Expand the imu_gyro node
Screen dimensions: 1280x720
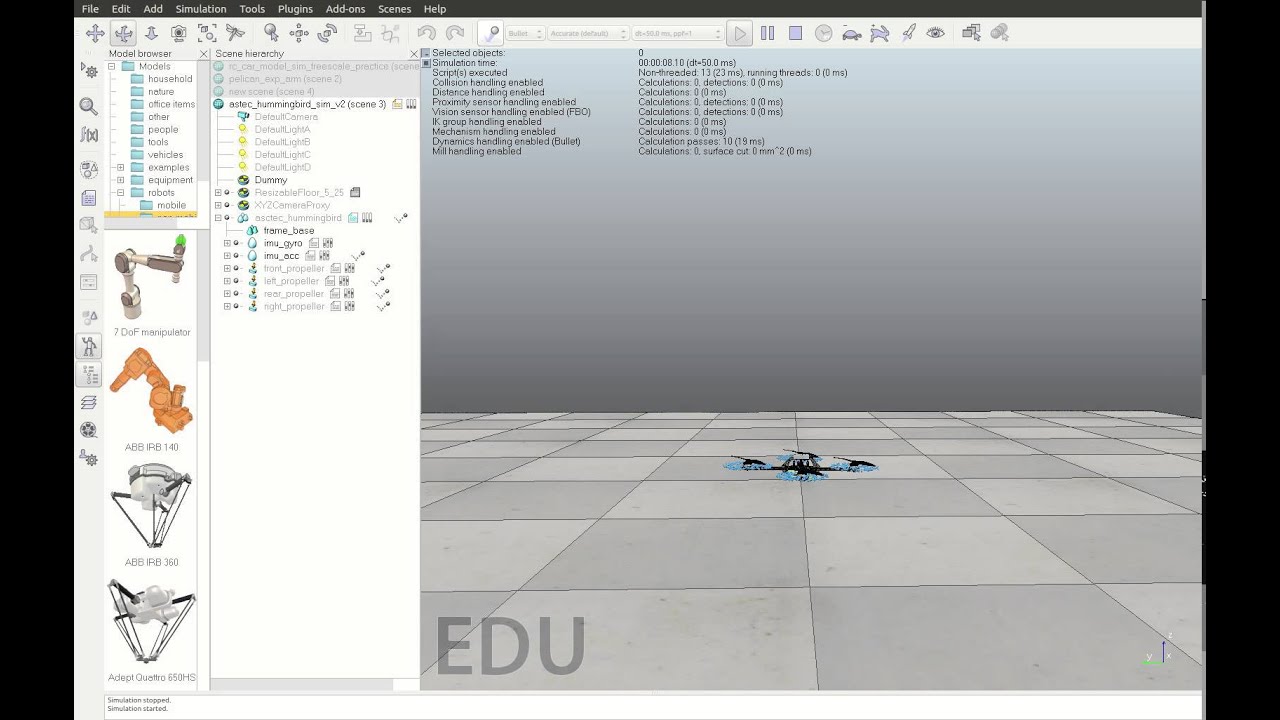tap(227, 243)
